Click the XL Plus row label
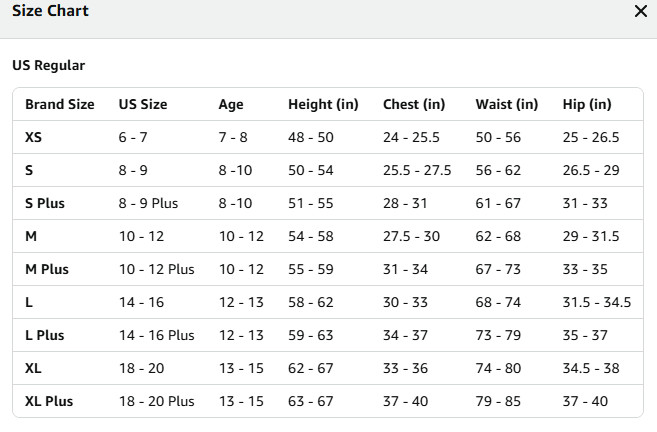 49,401
